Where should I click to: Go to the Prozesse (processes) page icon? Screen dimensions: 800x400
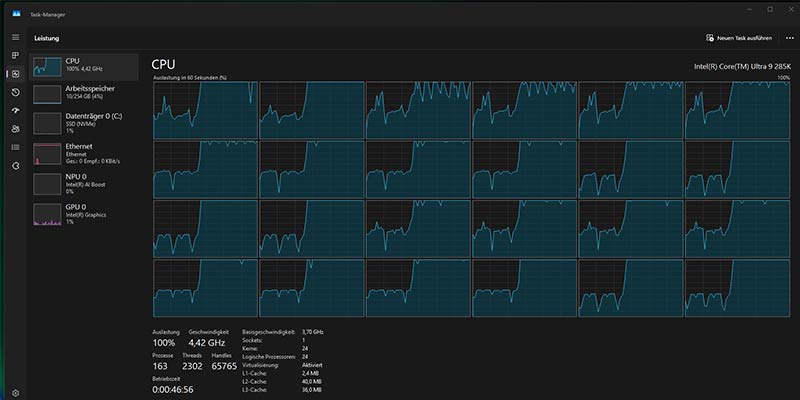point(15,56)
